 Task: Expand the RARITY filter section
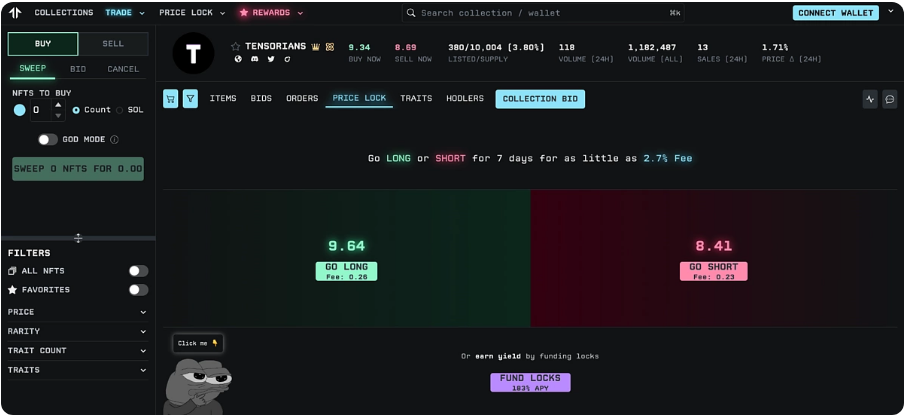pos(78,331)
